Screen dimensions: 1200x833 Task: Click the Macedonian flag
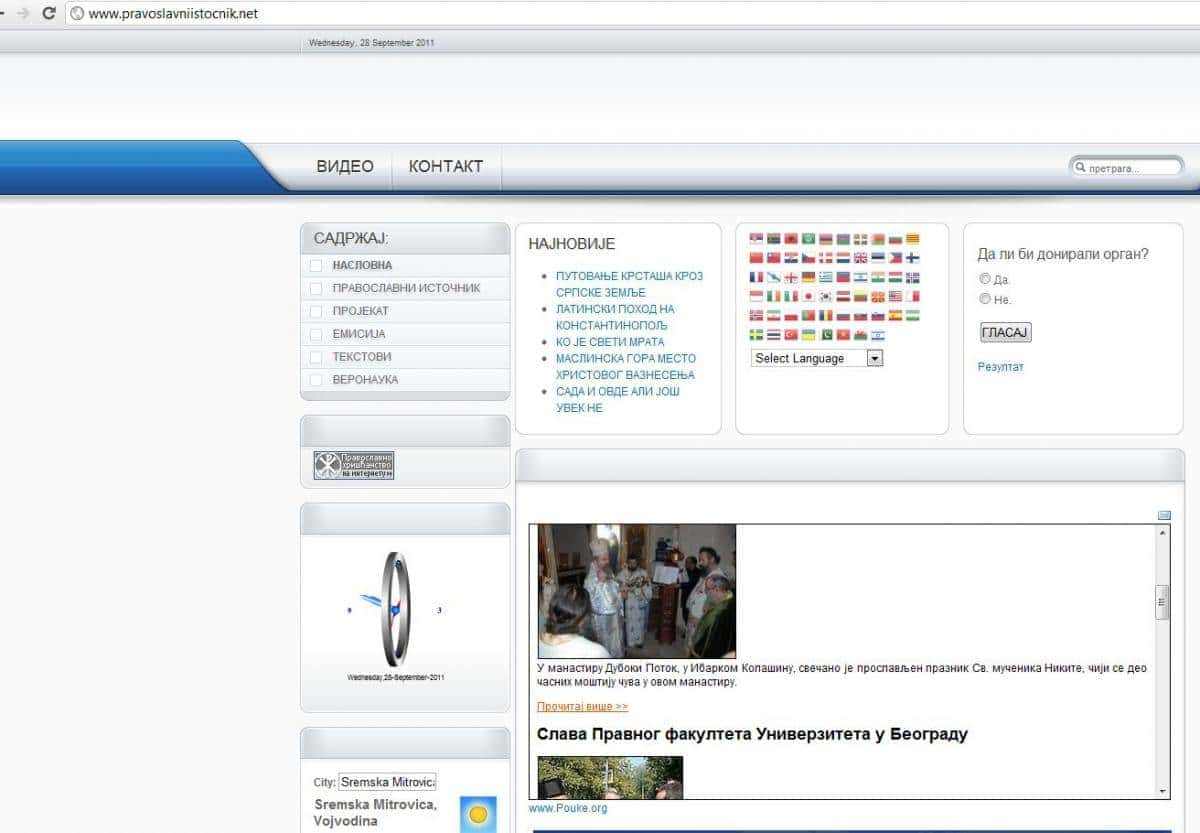[878, 296]
